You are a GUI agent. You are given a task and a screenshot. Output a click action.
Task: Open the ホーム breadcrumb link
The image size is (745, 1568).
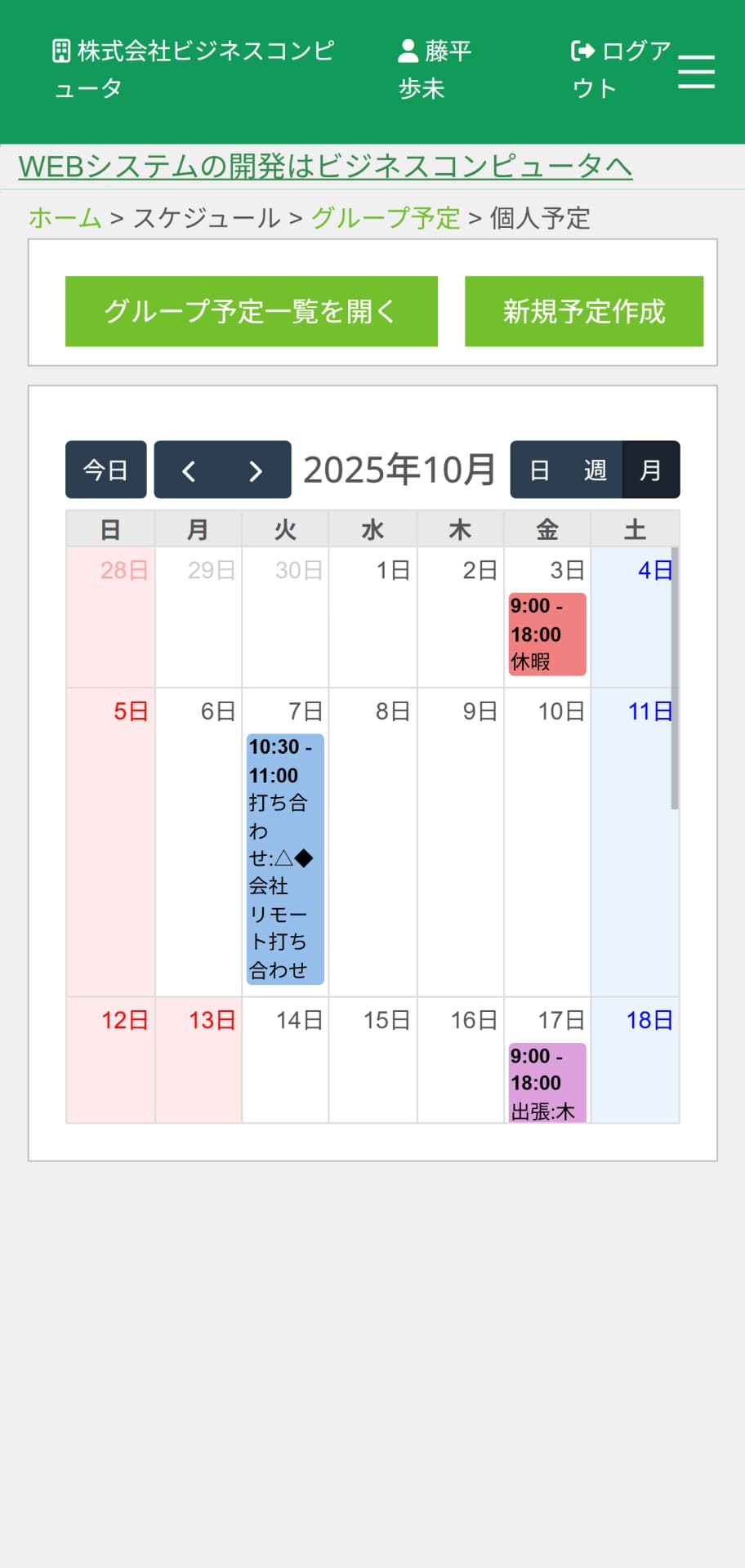click(x=65, y=218)
